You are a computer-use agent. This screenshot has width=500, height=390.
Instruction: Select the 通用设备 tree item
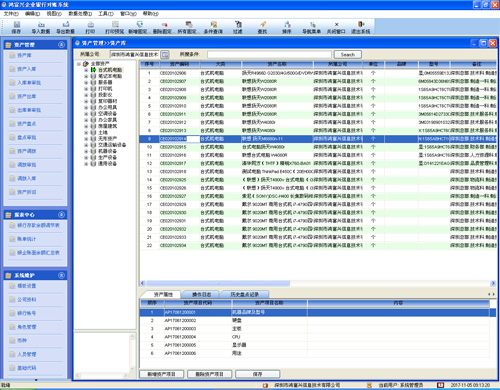click(107, 164)
